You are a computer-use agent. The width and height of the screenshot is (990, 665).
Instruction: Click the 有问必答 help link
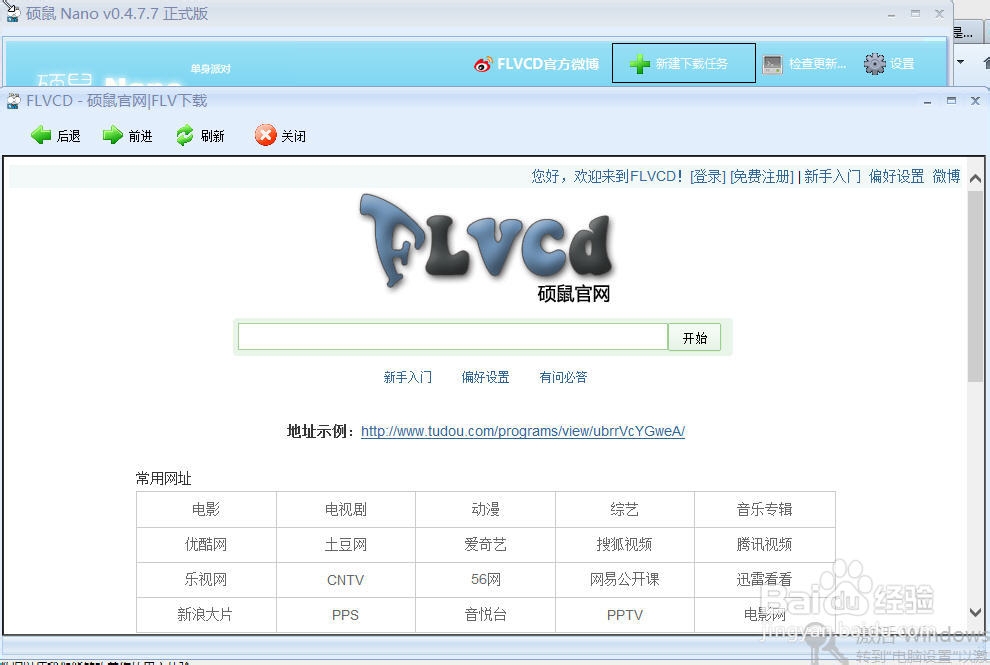[562, 377]
